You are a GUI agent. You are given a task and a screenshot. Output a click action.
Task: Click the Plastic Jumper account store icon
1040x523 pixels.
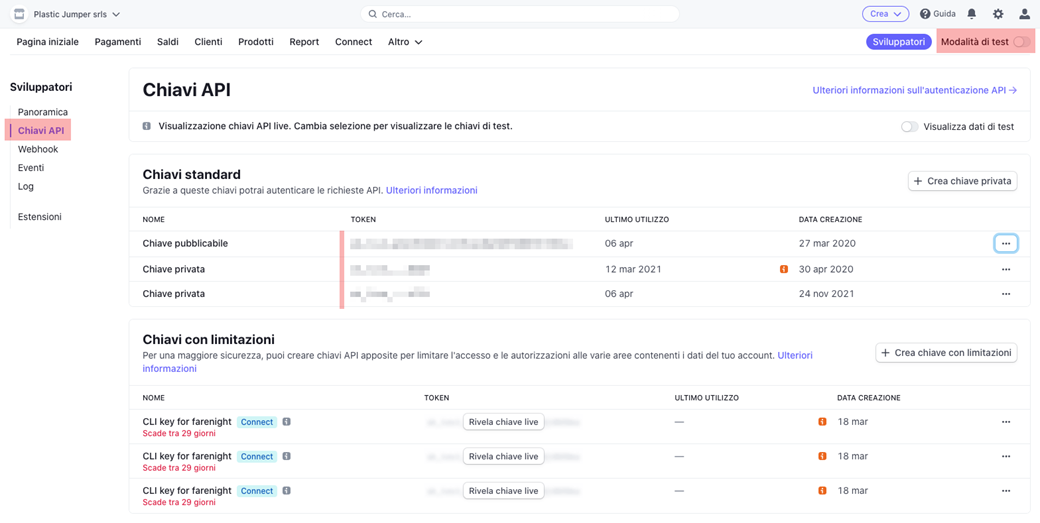(x=19, y=14)
